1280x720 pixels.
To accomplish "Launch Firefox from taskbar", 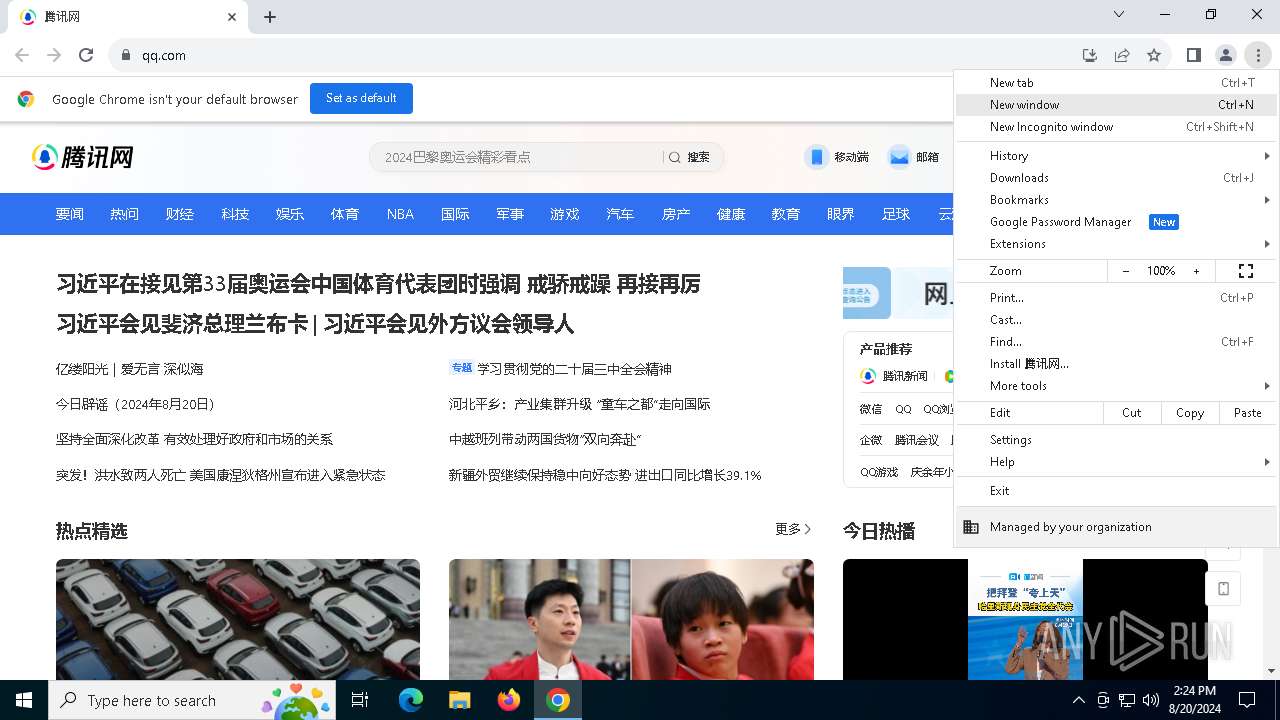I will pos(509,700).
